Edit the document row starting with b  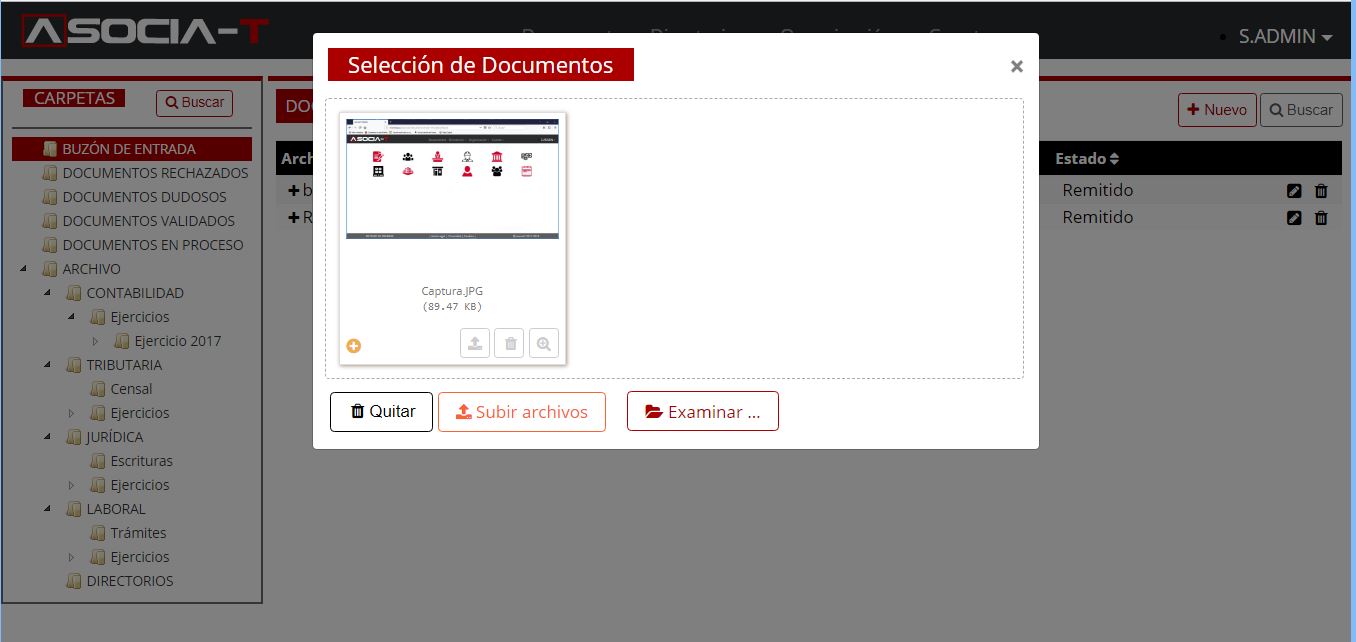pos(1294,191)
